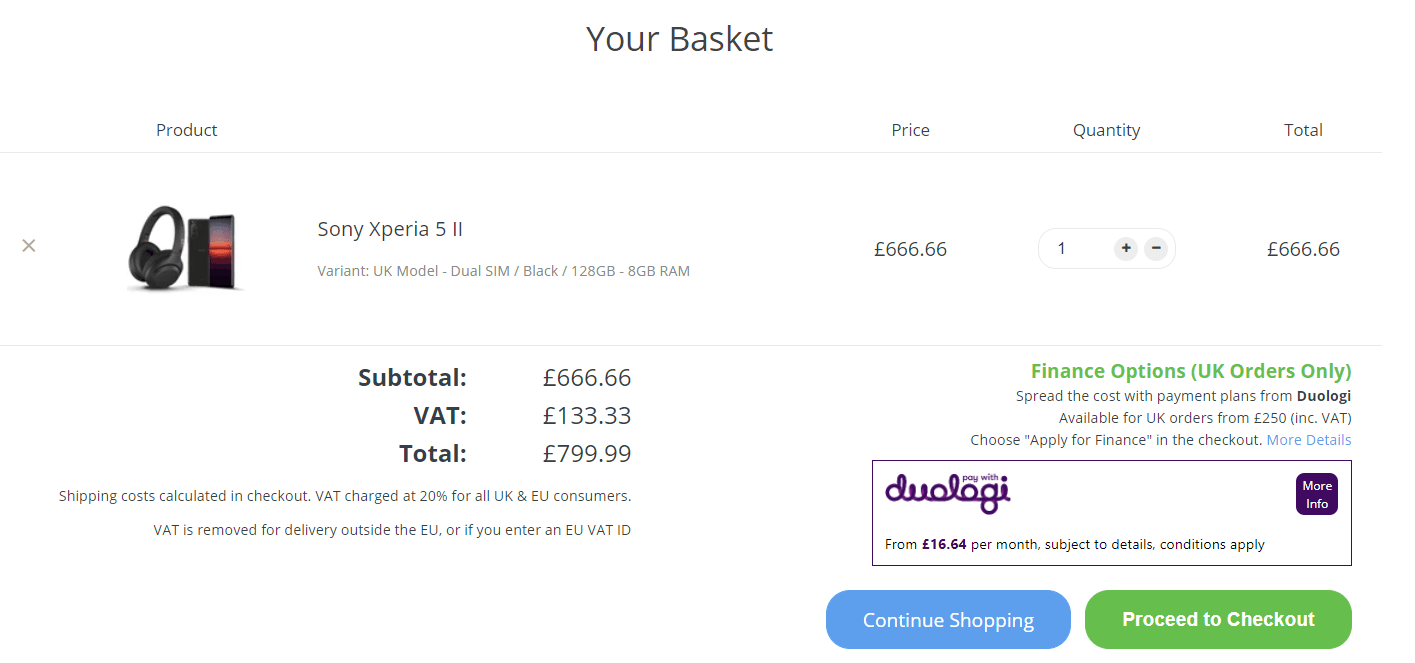
Task: Click Continue Shopping button
Action: 948,620
